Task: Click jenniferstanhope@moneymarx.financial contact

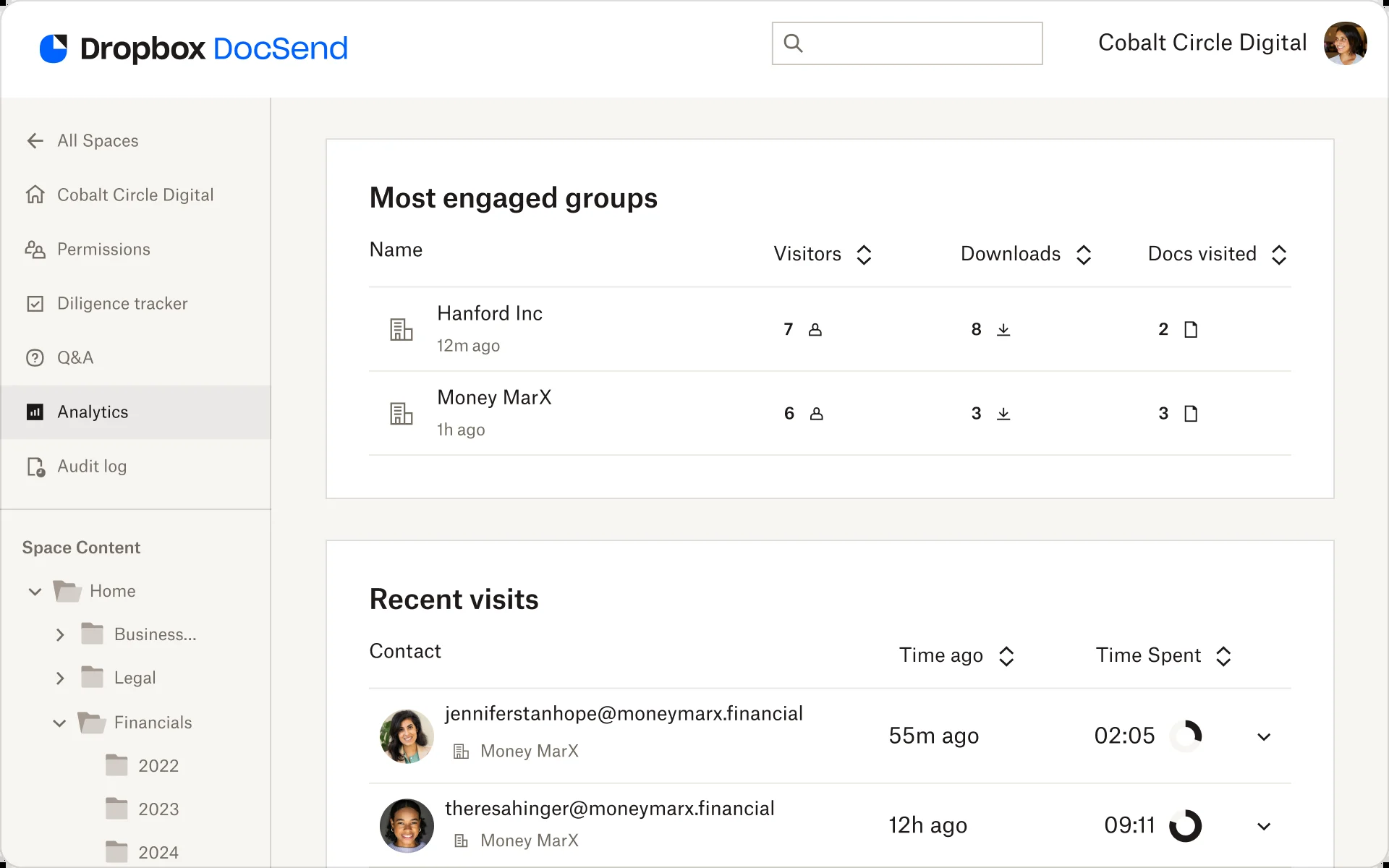Action: (x=624, y=714)
